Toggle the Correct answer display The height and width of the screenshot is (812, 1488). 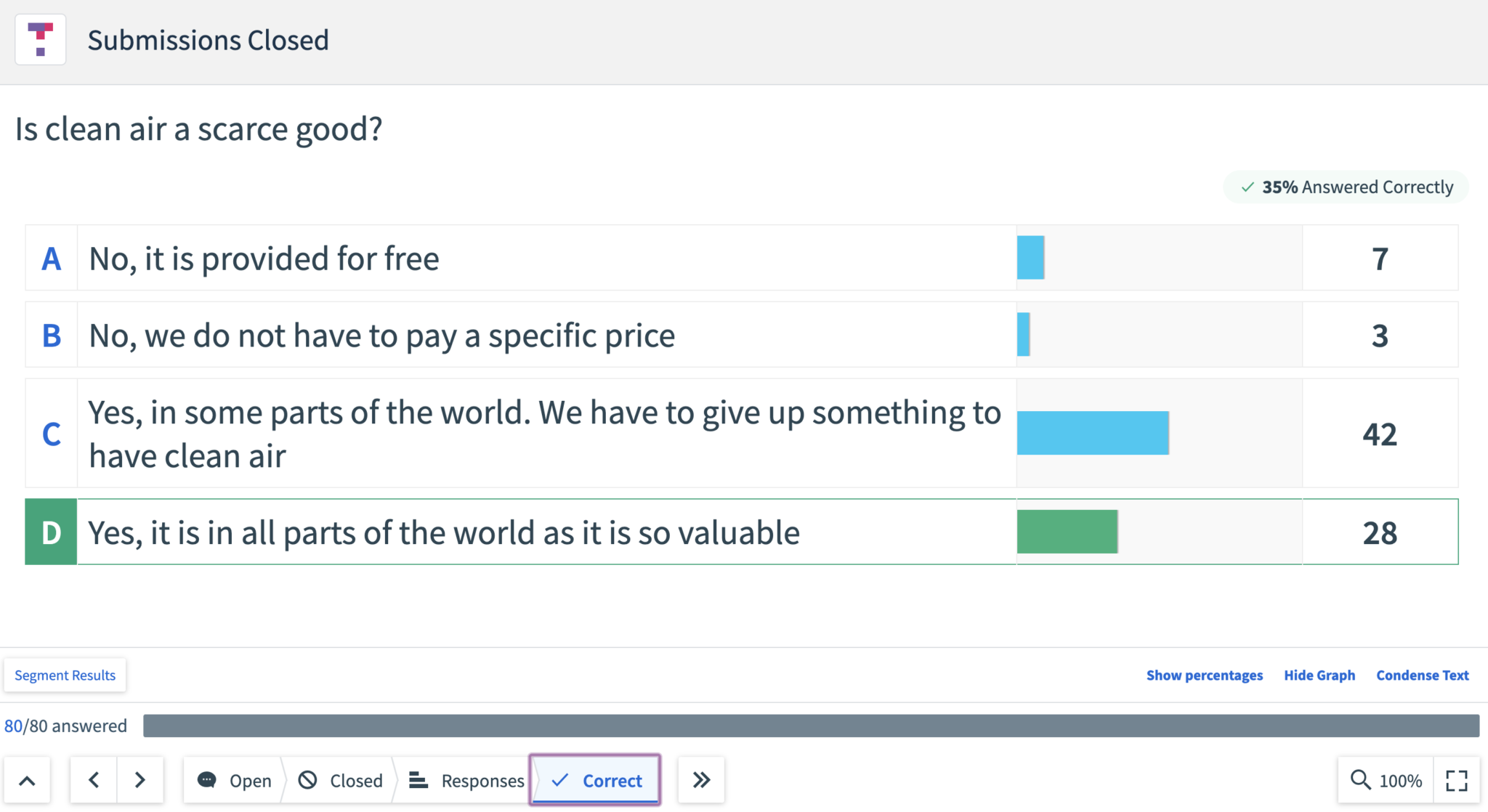(x=596, y=780)
